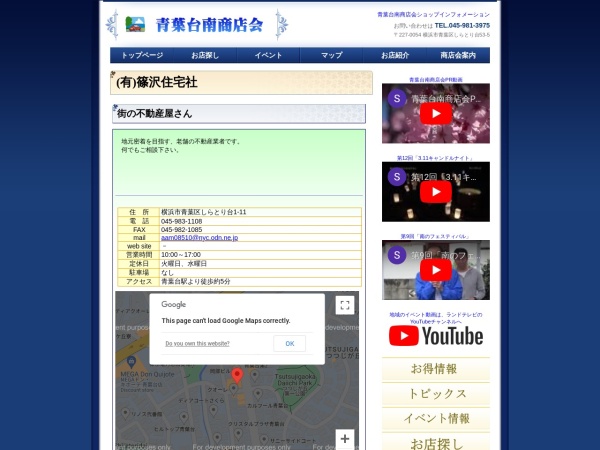Viewport: 600px width, 450px height.
Task: Open the トップページ menu item
Action: coord(142,55)
